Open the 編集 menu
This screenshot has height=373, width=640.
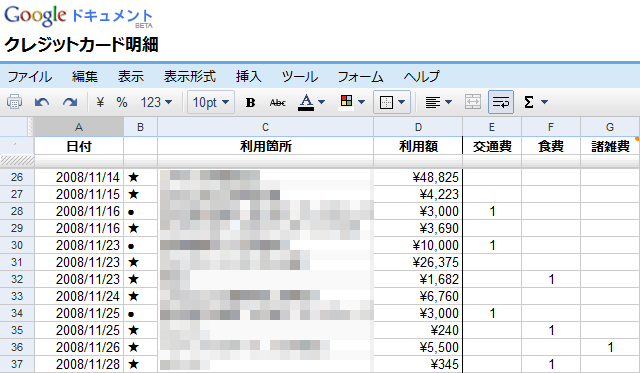(x=85, y=76)
